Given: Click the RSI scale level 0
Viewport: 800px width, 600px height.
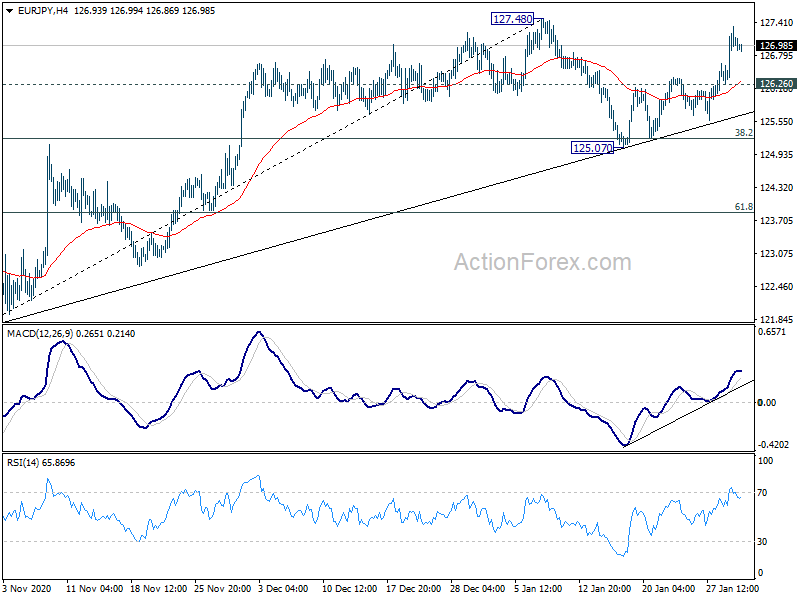Looking at the screenshot, I should coord(760,573).
